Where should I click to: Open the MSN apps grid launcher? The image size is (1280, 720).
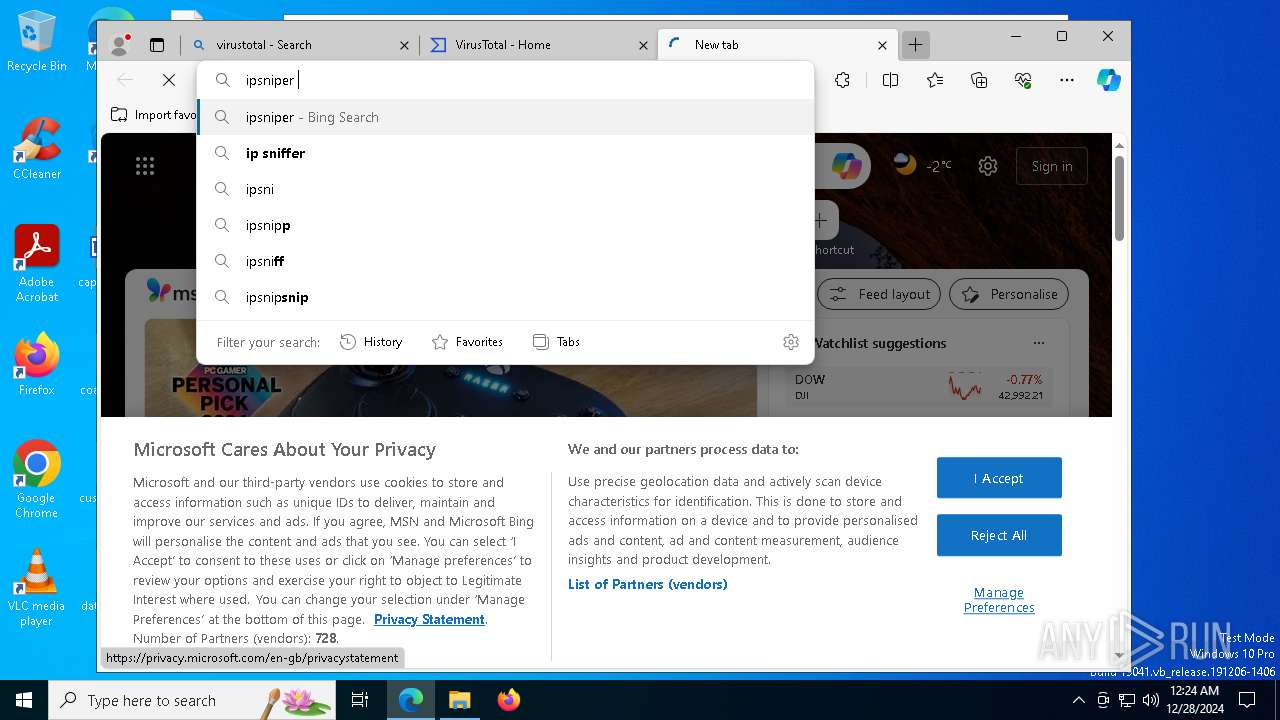tap(145, 166)
